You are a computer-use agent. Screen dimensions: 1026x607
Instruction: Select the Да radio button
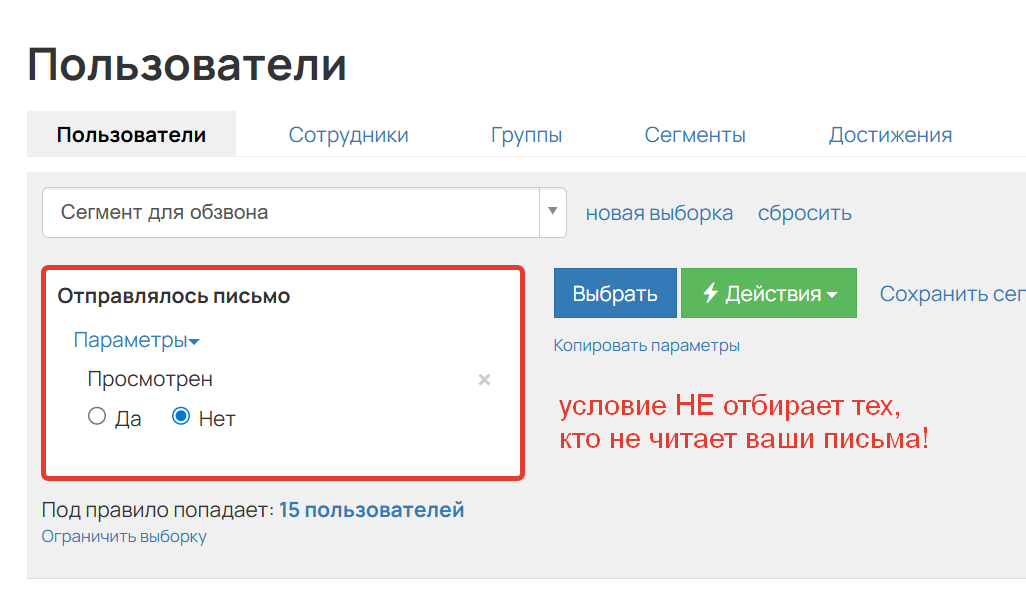click(97, 417)
